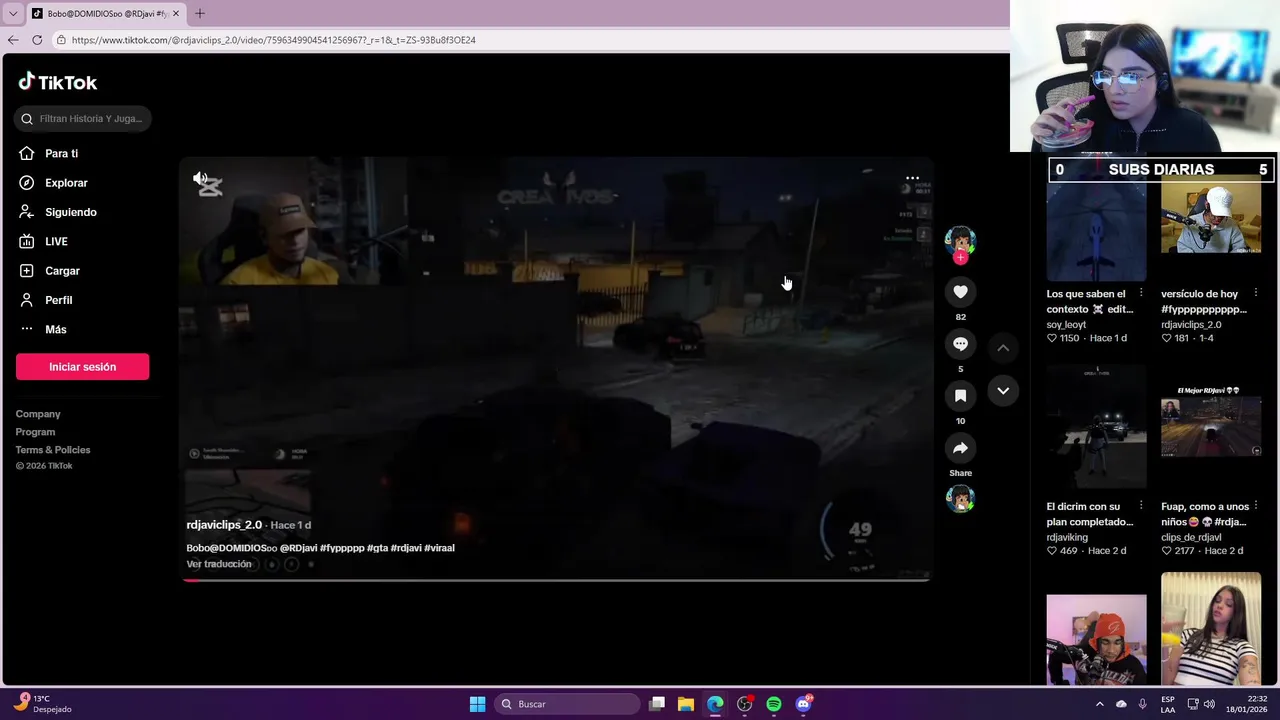Select the Bobo@DOMIDIOSoo TikTok tab
1280x720 pixels.
105,13
